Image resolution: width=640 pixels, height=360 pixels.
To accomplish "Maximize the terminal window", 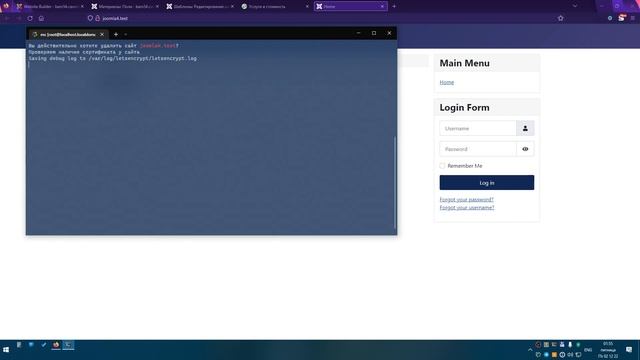I will 374,33.
